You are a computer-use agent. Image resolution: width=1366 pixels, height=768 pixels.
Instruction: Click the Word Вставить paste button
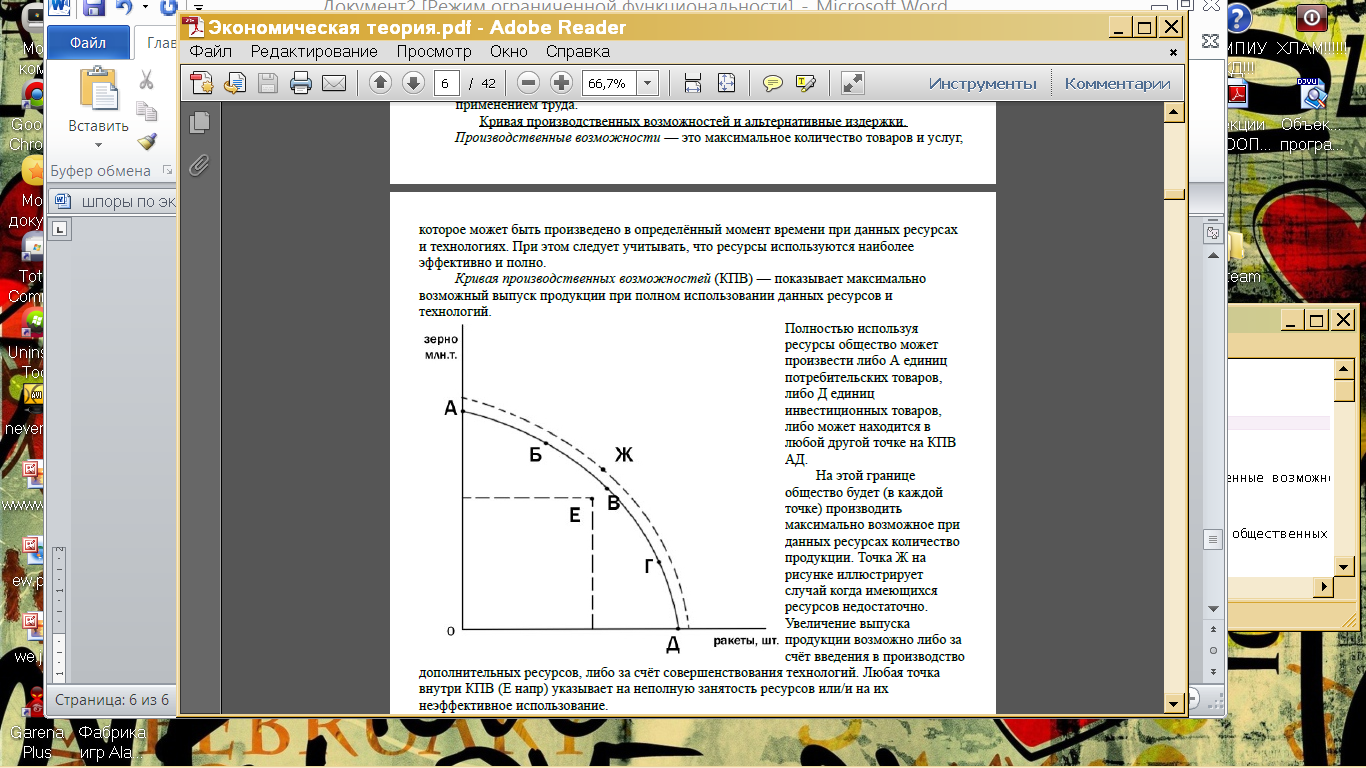point(98,100)
